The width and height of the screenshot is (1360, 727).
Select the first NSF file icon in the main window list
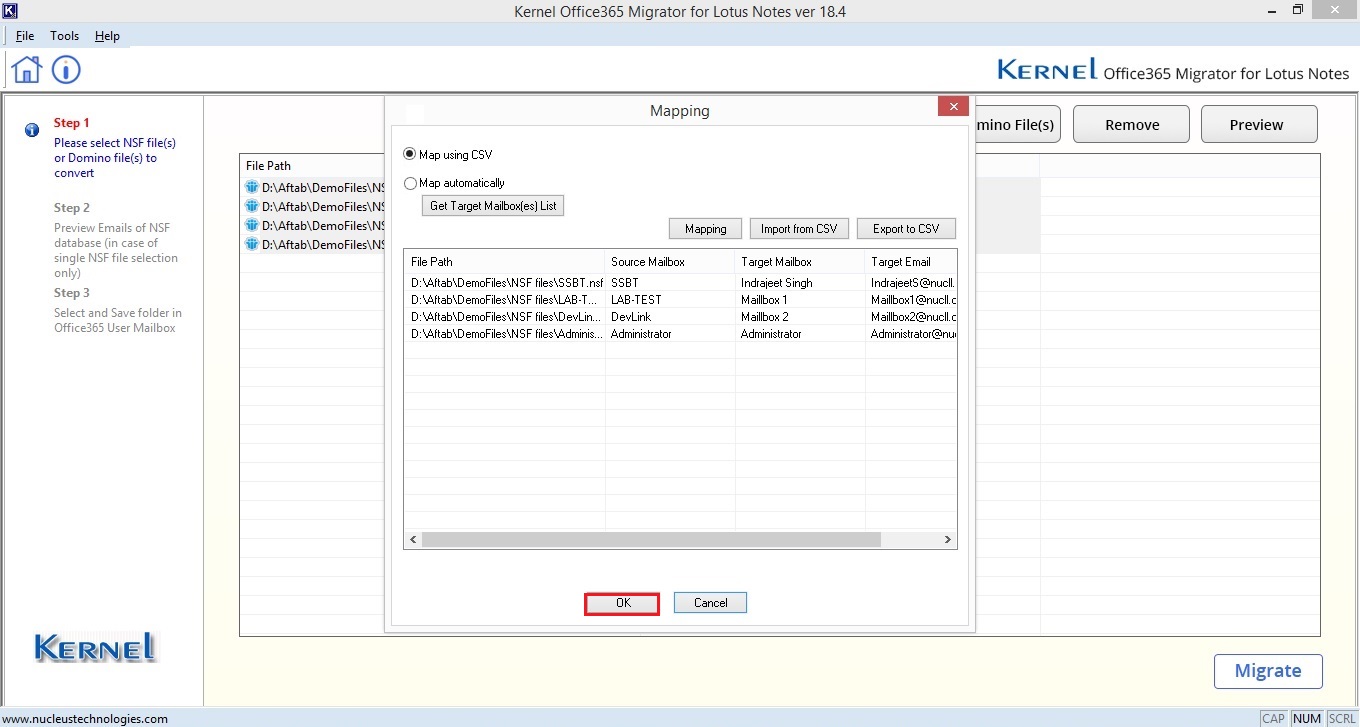(251, 187)
